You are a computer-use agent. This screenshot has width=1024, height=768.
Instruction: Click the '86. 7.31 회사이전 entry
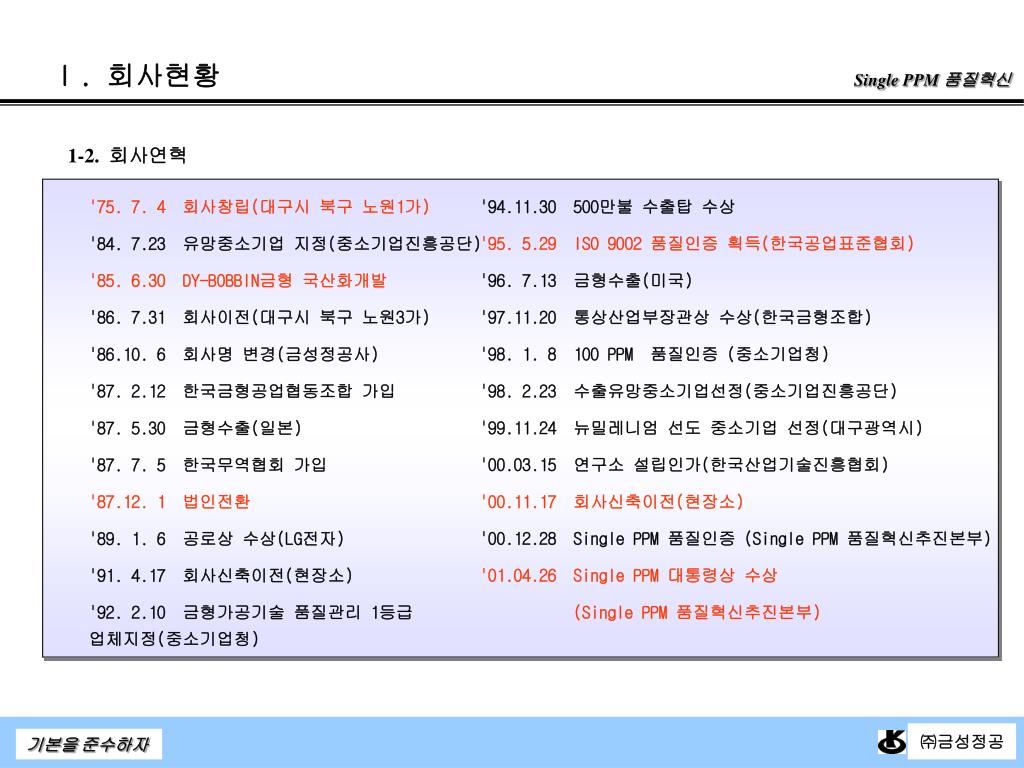259,318
